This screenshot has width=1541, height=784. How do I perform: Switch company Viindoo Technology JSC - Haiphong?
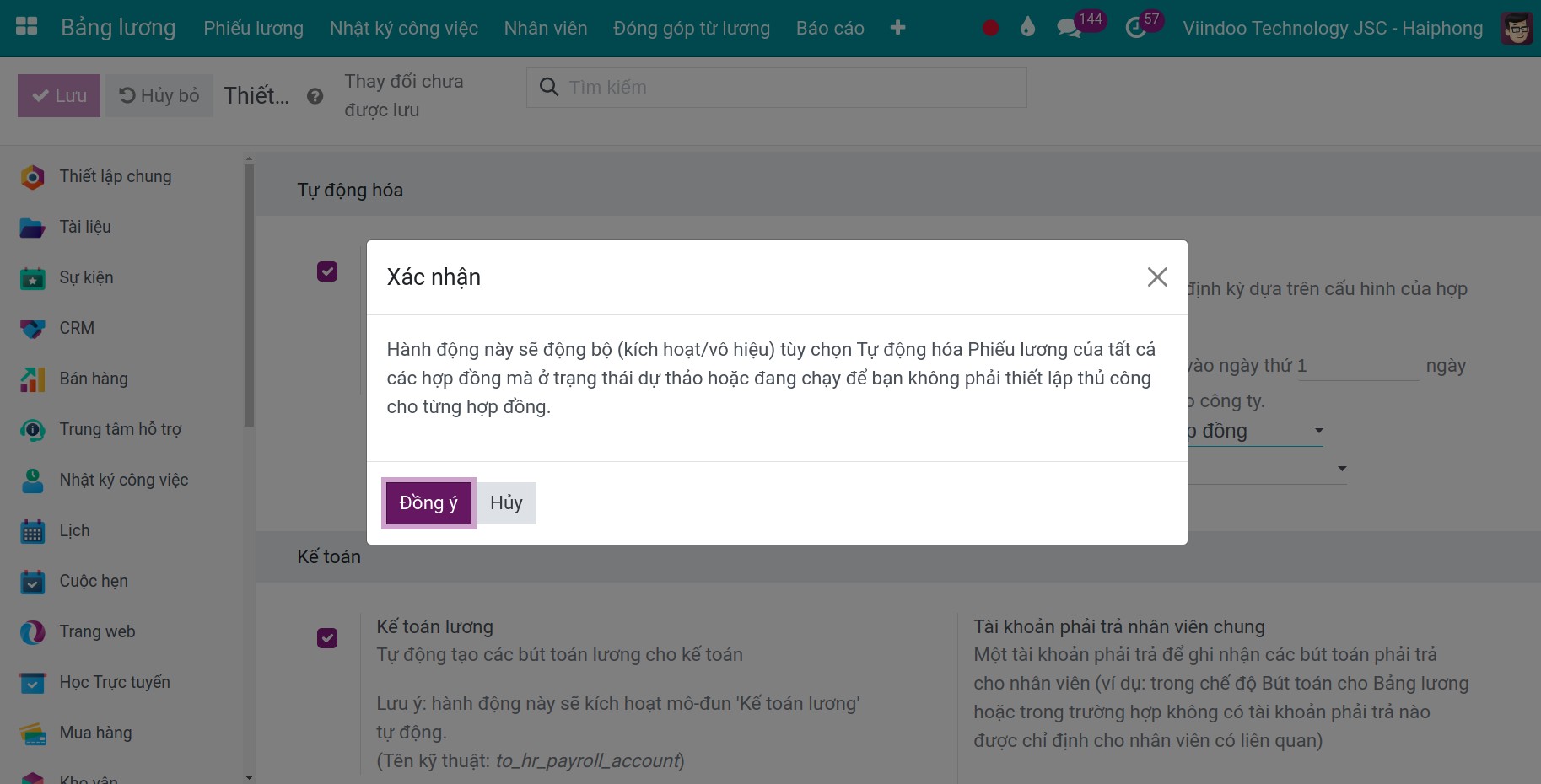coord(1333,28)
